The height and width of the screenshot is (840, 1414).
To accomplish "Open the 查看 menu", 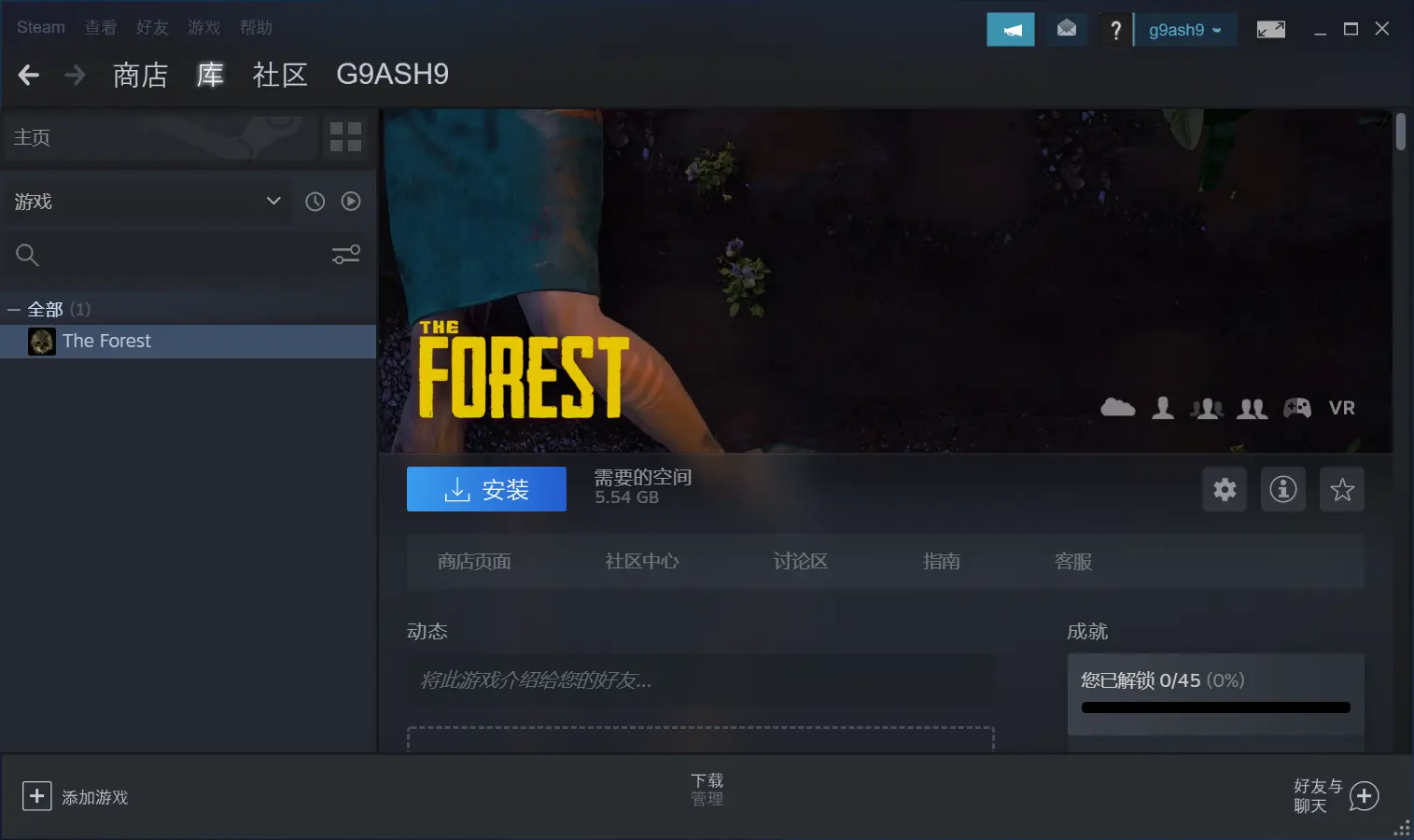I will (x=101, y=27).
